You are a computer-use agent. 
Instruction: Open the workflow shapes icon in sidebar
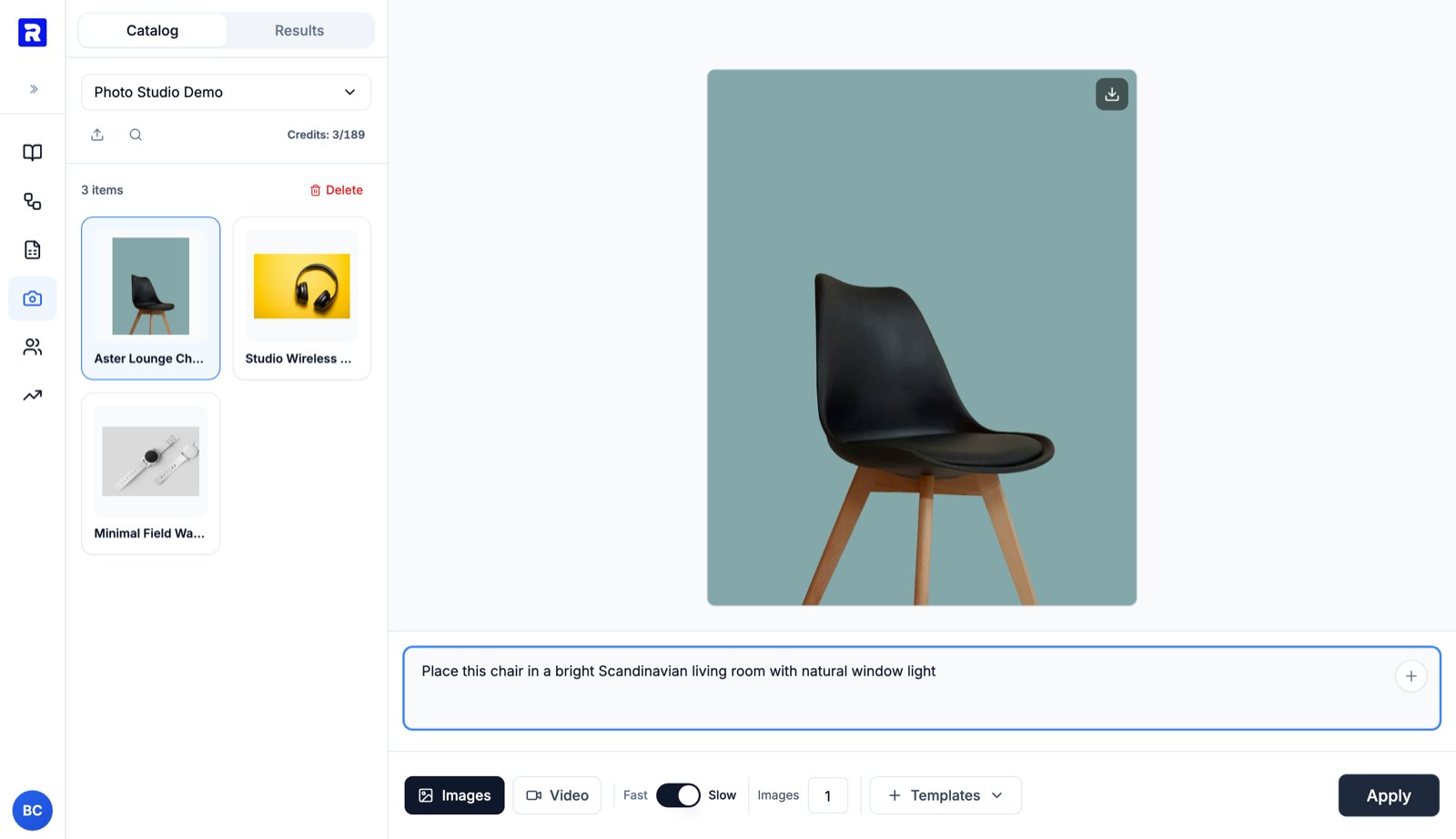click(33, 201)
